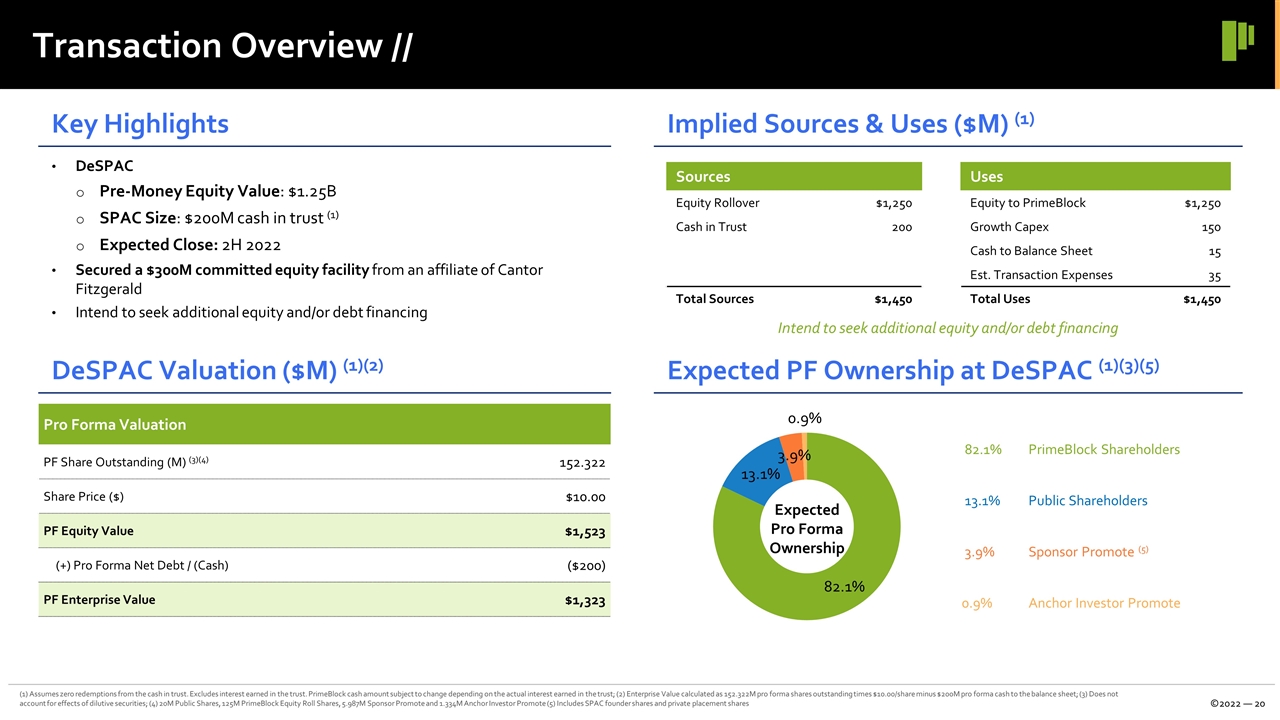Select the Growth Capex row label

pyautogui.click(x=1009, y=227)
